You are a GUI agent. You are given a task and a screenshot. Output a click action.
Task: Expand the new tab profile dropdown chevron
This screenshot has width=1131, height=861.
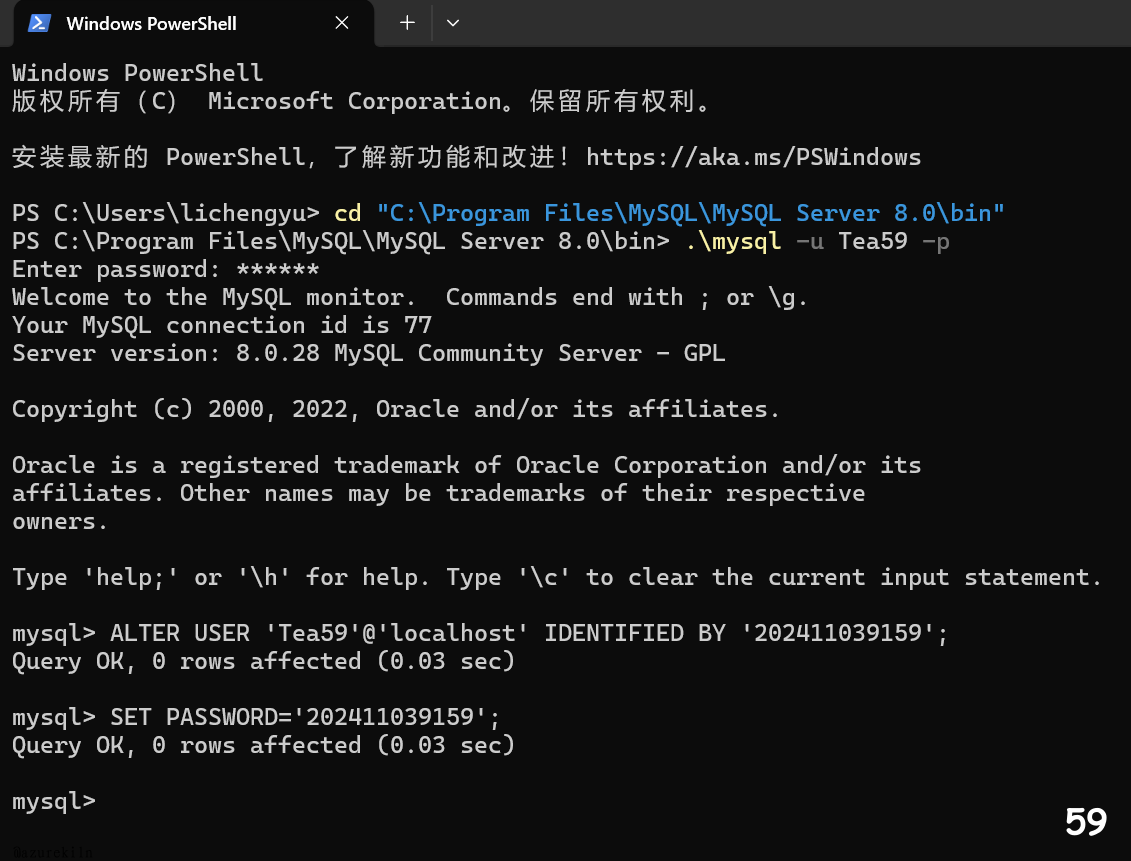pos(453,23)
